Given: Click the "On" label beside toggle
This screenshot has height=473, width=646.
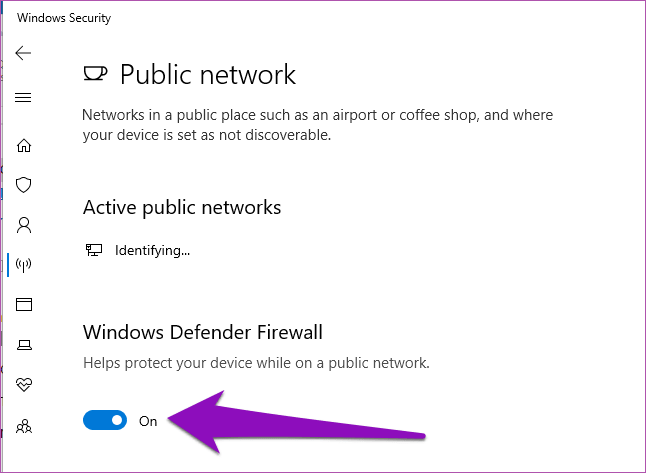Looking at the screenshot, I should click(x=148, y=421).
